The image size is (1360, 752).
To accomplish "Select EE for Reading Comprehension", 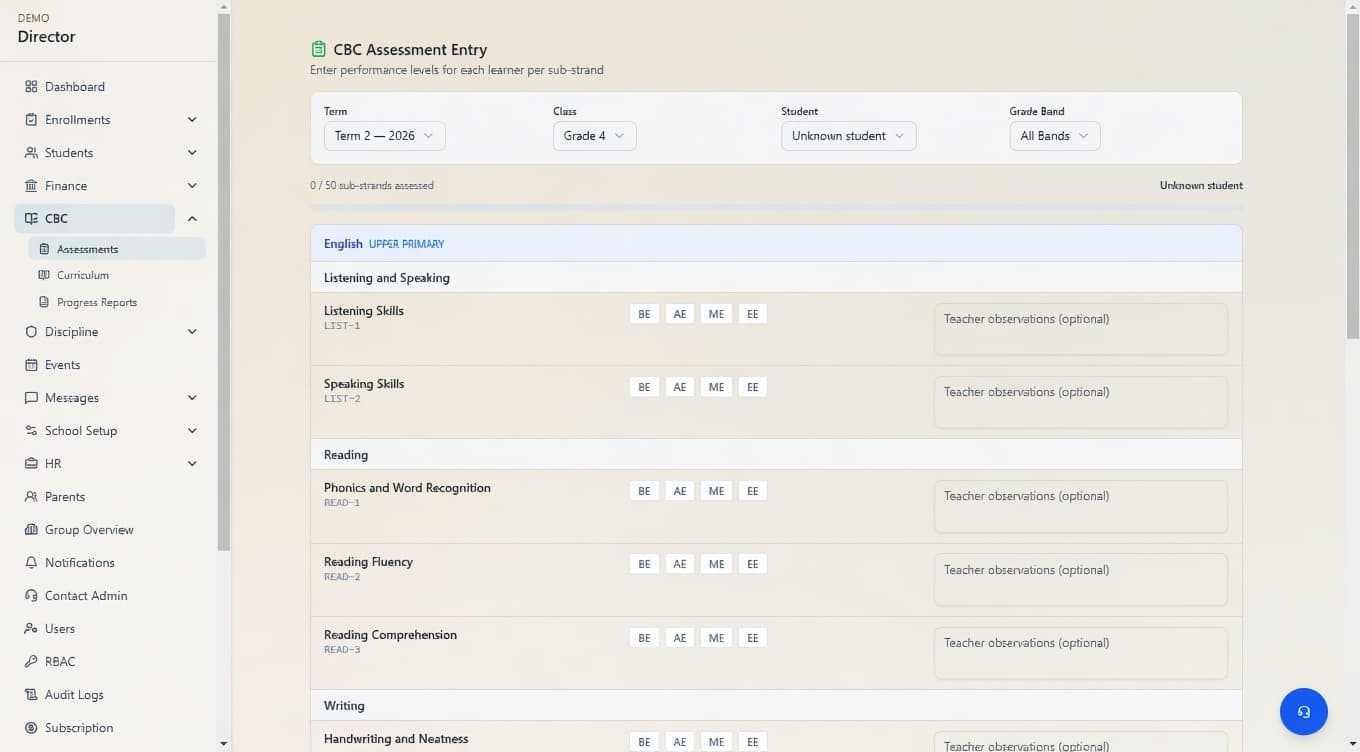I will (x=752, y=638).
